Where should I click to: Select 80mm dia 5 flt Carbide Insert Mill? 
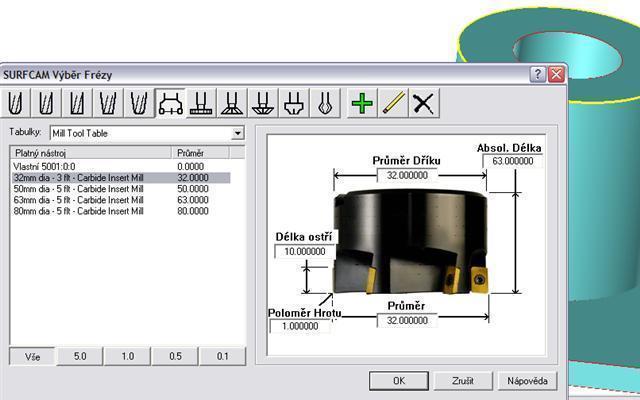pos(121,211)
